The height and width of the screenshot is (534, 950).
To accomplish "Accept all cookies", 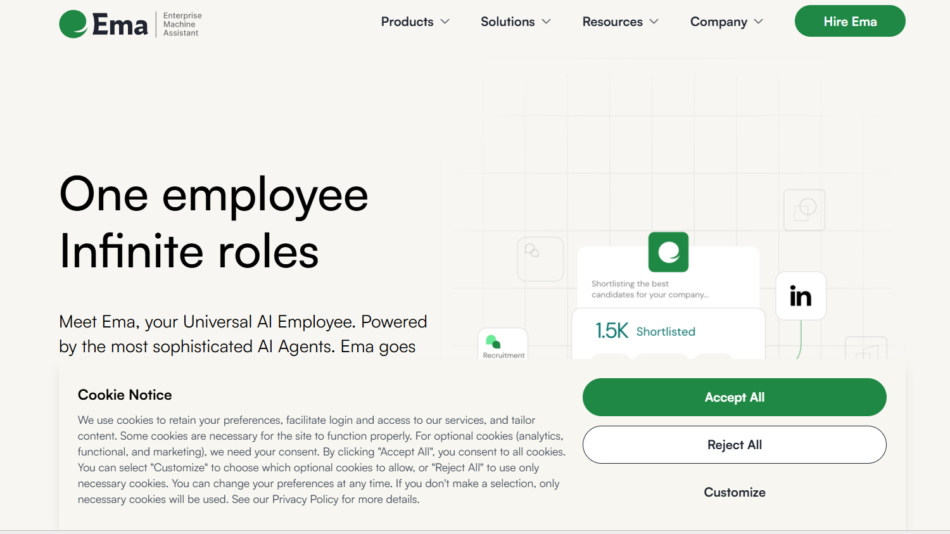I will [x=734, y=397].
